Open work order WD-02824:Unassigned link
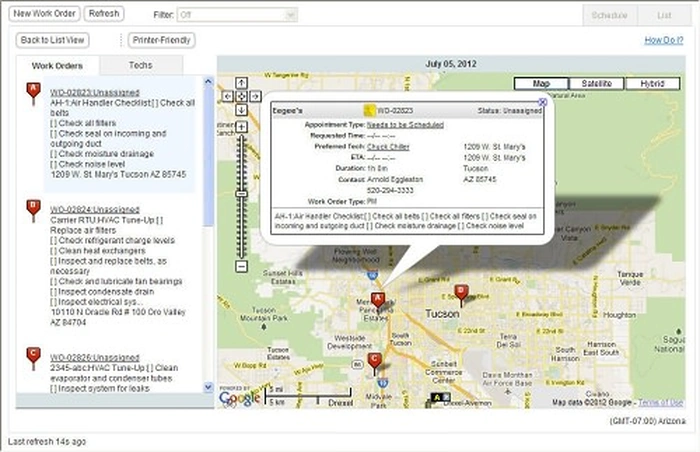Image resolution: width=700 pixels, height=452 pixels. click(95, 209)
